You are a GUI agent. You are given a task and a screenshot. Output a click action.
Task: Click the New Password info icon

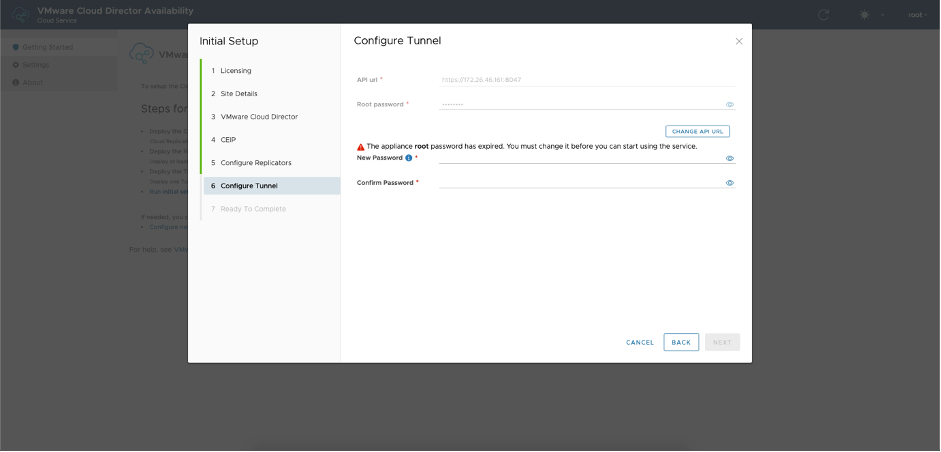pyautogui.click(x=409, y=158)
